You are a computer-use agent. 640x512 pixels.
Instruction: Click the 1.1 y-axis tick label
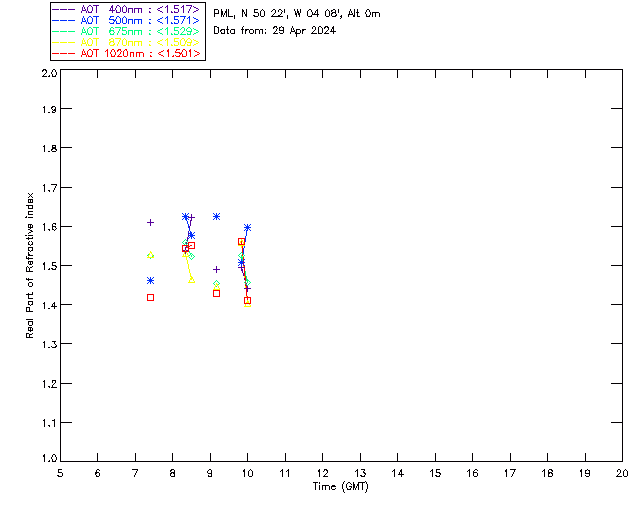tap(49, 423)
